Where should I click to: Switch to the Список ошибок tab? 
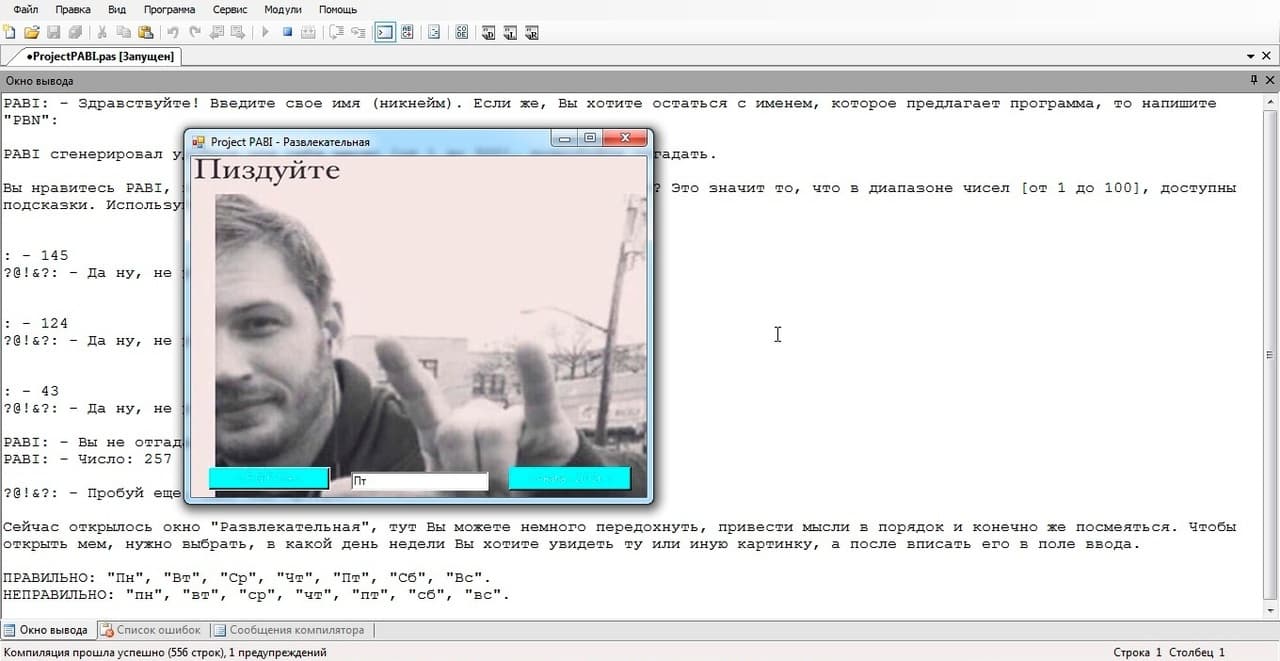click(x=150, y=630)
